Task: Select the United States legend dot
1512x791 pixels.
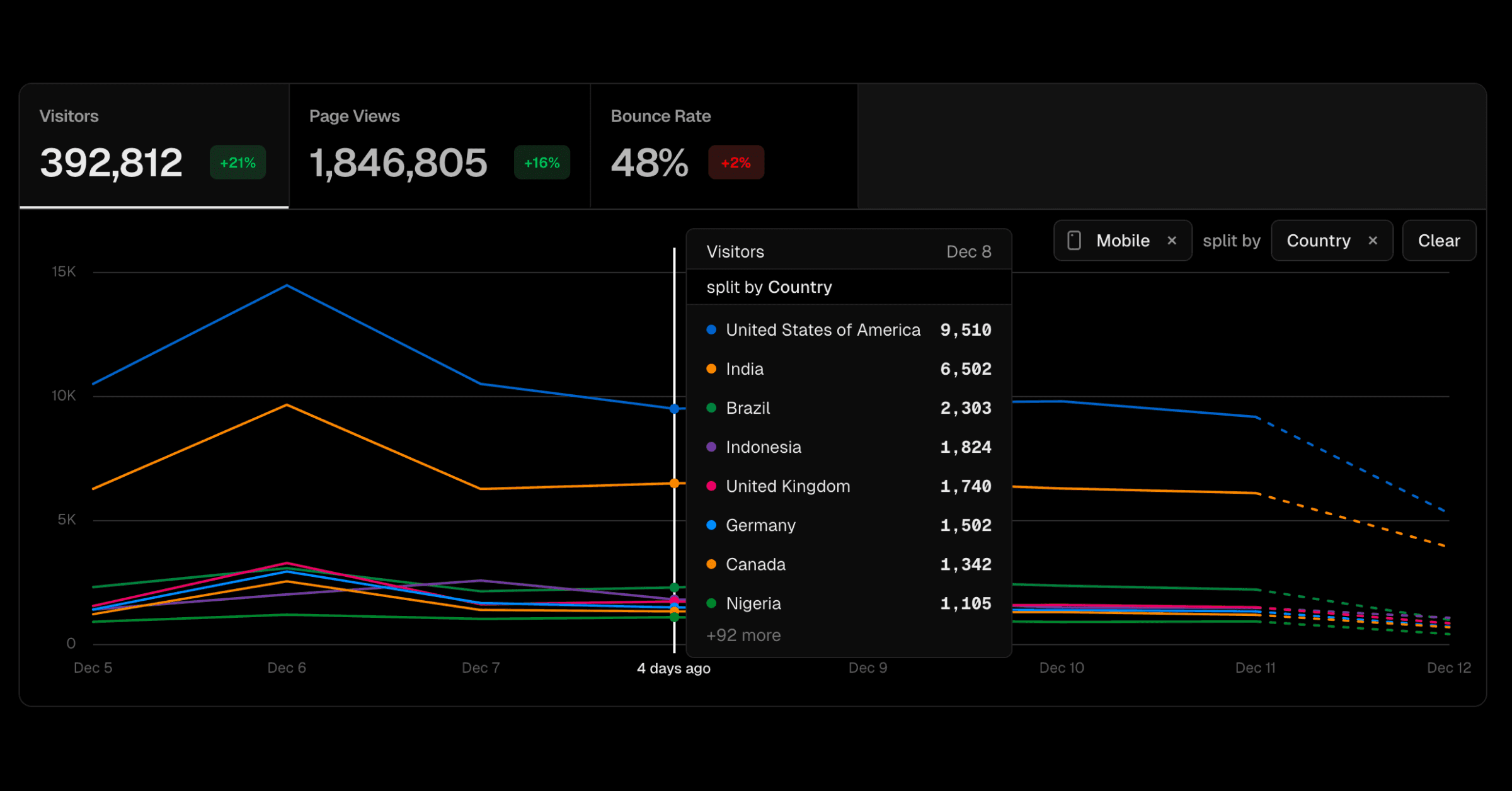Action: tap(711, 329)
